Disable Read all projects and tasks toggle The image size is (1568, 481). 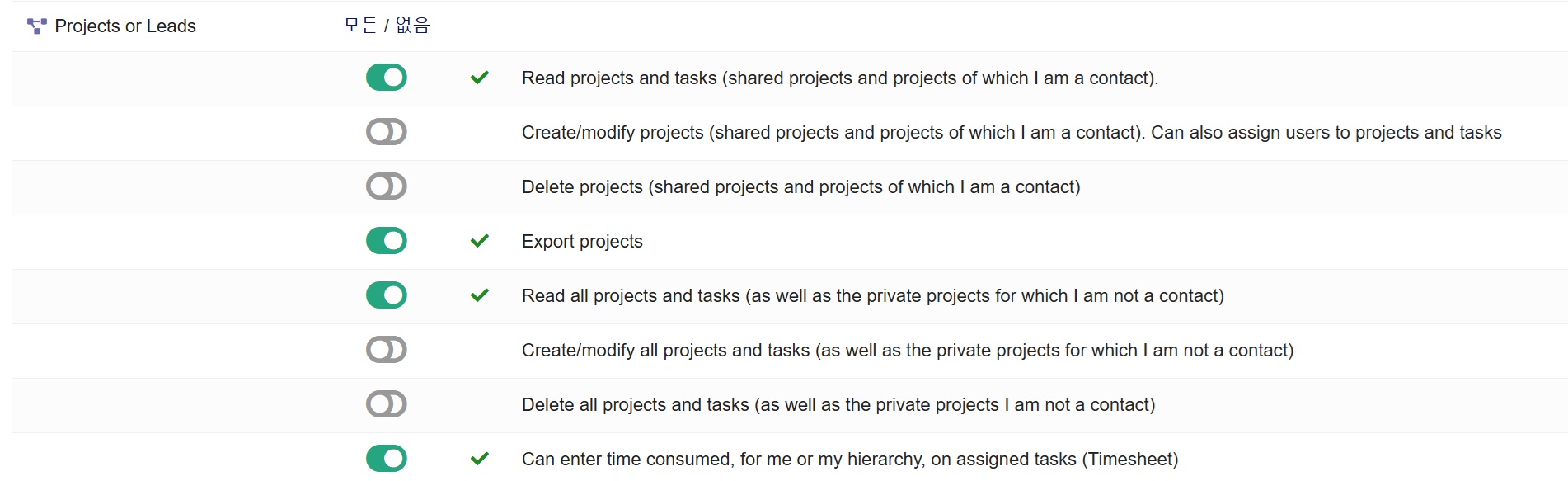387,295
